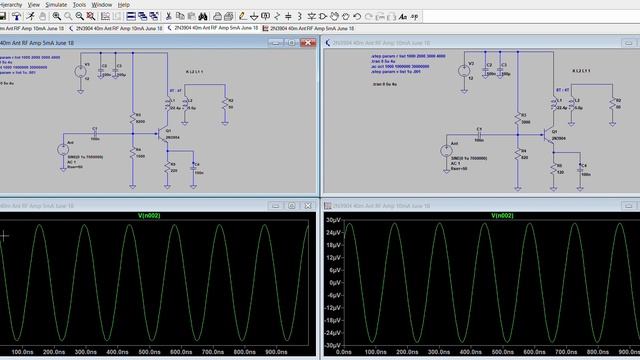
Task: Click the 'K L2 L1 1' directive in left schematic
Action: pos(194,71)
